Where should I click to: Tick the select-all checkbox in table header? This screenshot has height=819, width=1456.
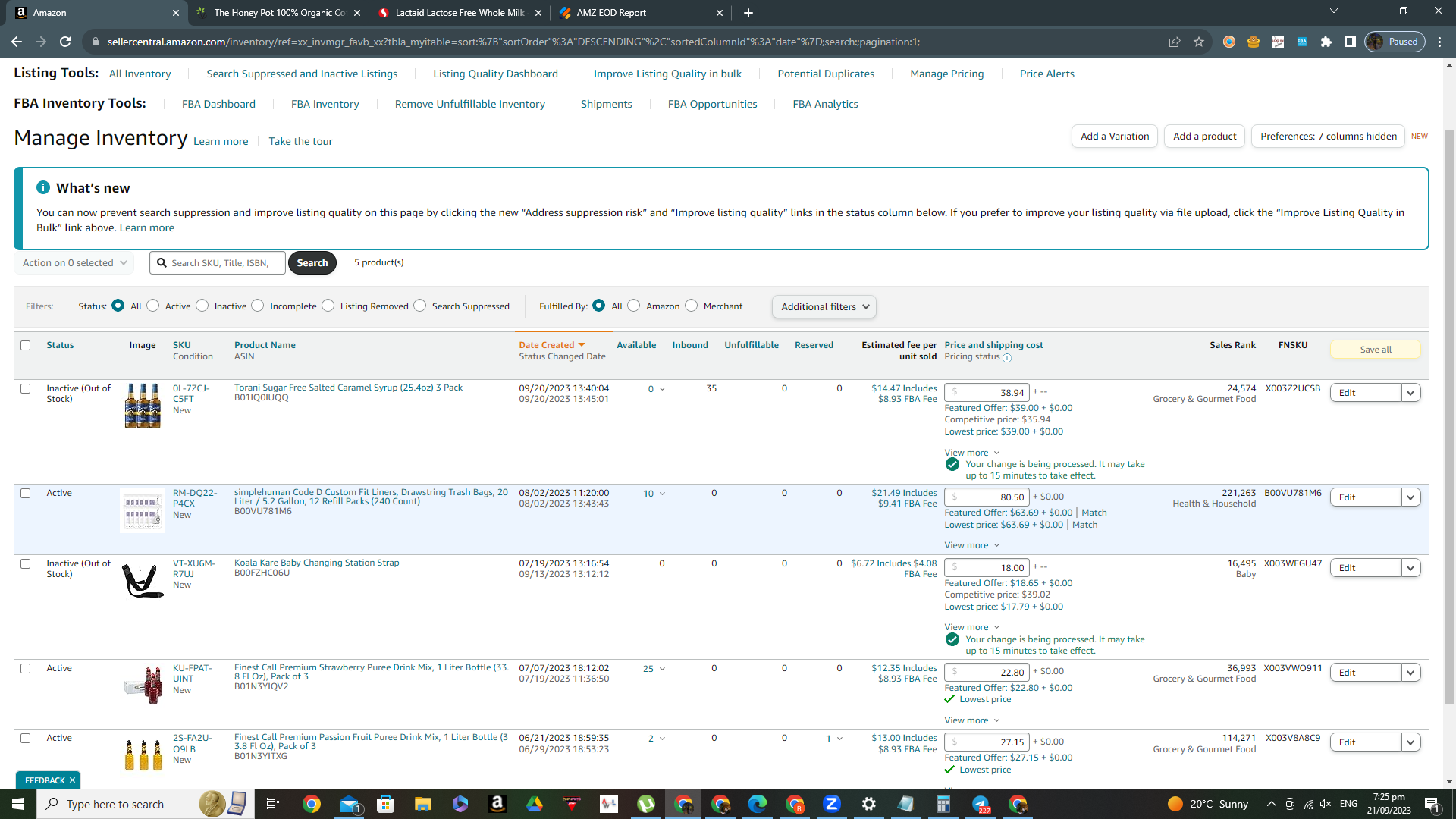(x=25, y=345)
